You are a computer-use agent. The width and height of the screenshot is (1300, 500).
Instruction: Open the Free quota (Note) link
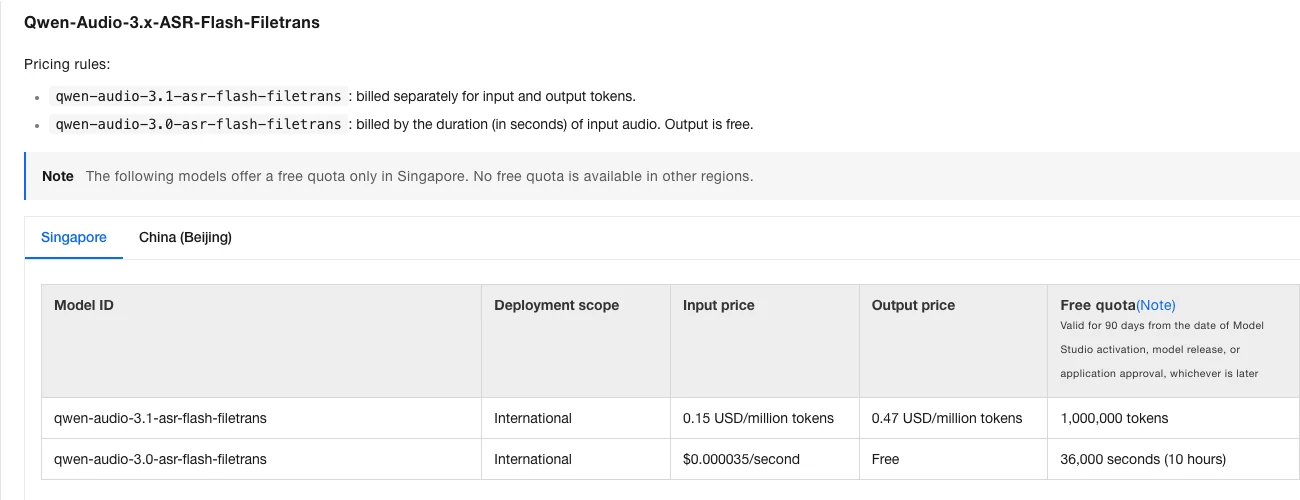(x=1156, y=305)
